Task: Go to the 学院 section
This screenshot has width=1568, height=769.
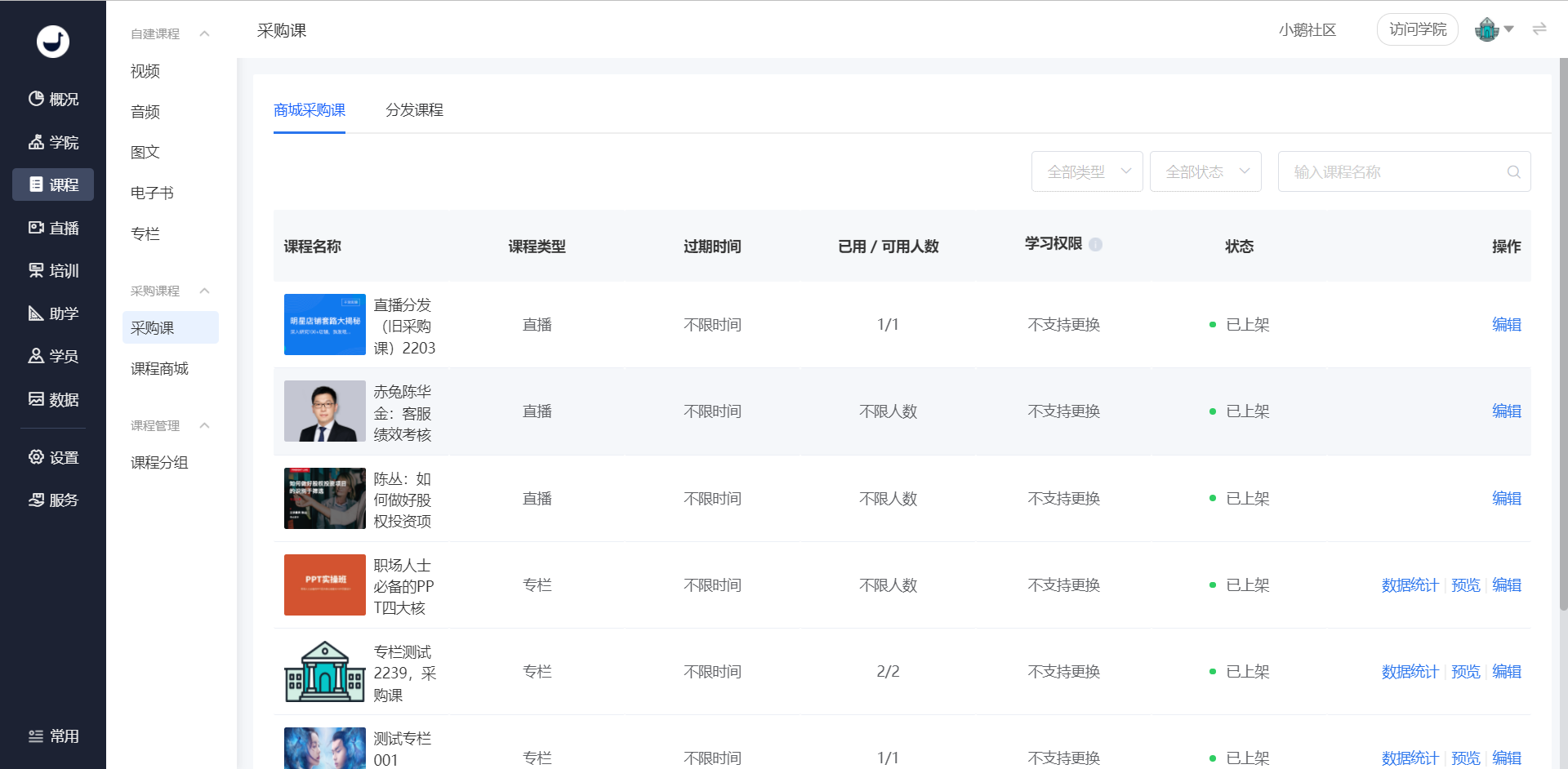Action: 53,142
